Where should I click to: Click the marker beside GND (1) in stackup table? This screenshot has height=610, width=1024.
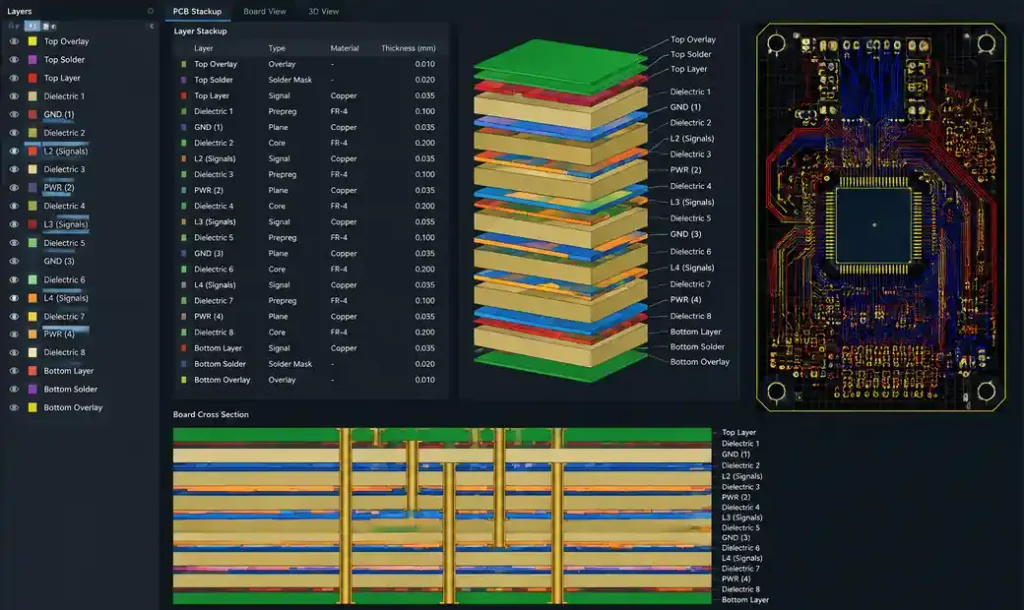point(184,127)
